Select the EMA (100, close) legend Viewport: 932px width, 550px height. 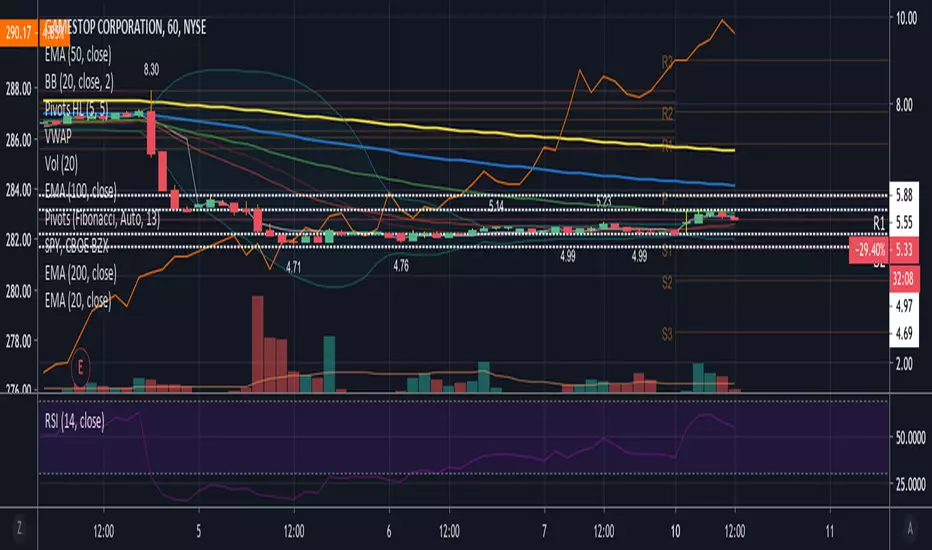80,191
